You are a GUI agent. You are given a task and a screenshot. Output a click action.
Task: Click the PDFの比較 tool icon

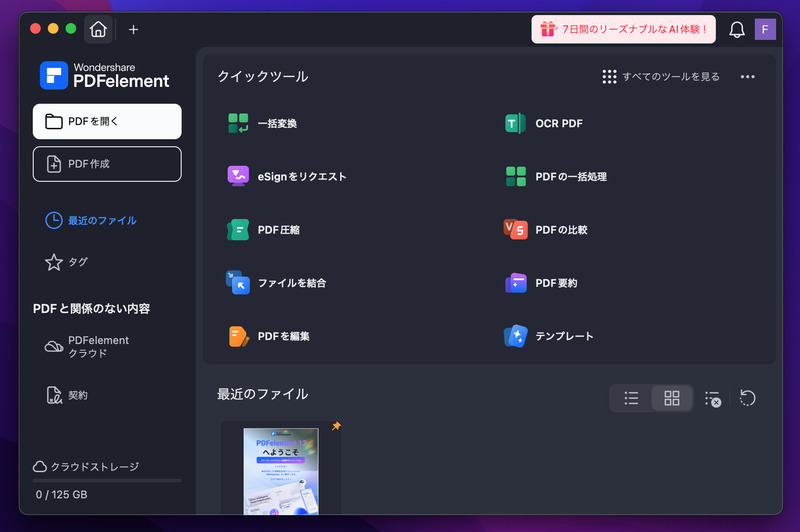click(x=515, y=230)
